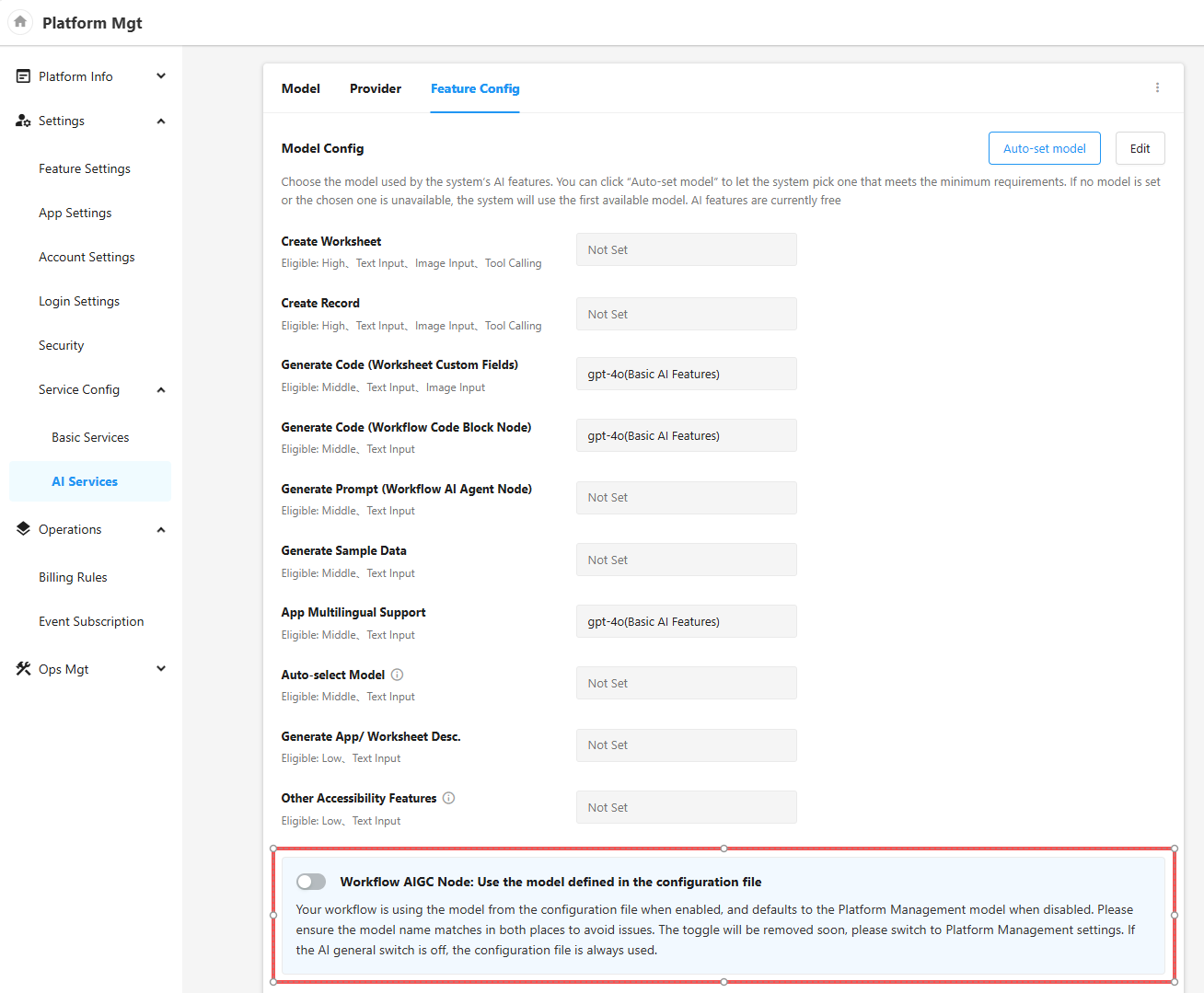Click the home icon beside Platform Mgt
Screen dimensions: 1204x993
[x=20, y=22]
